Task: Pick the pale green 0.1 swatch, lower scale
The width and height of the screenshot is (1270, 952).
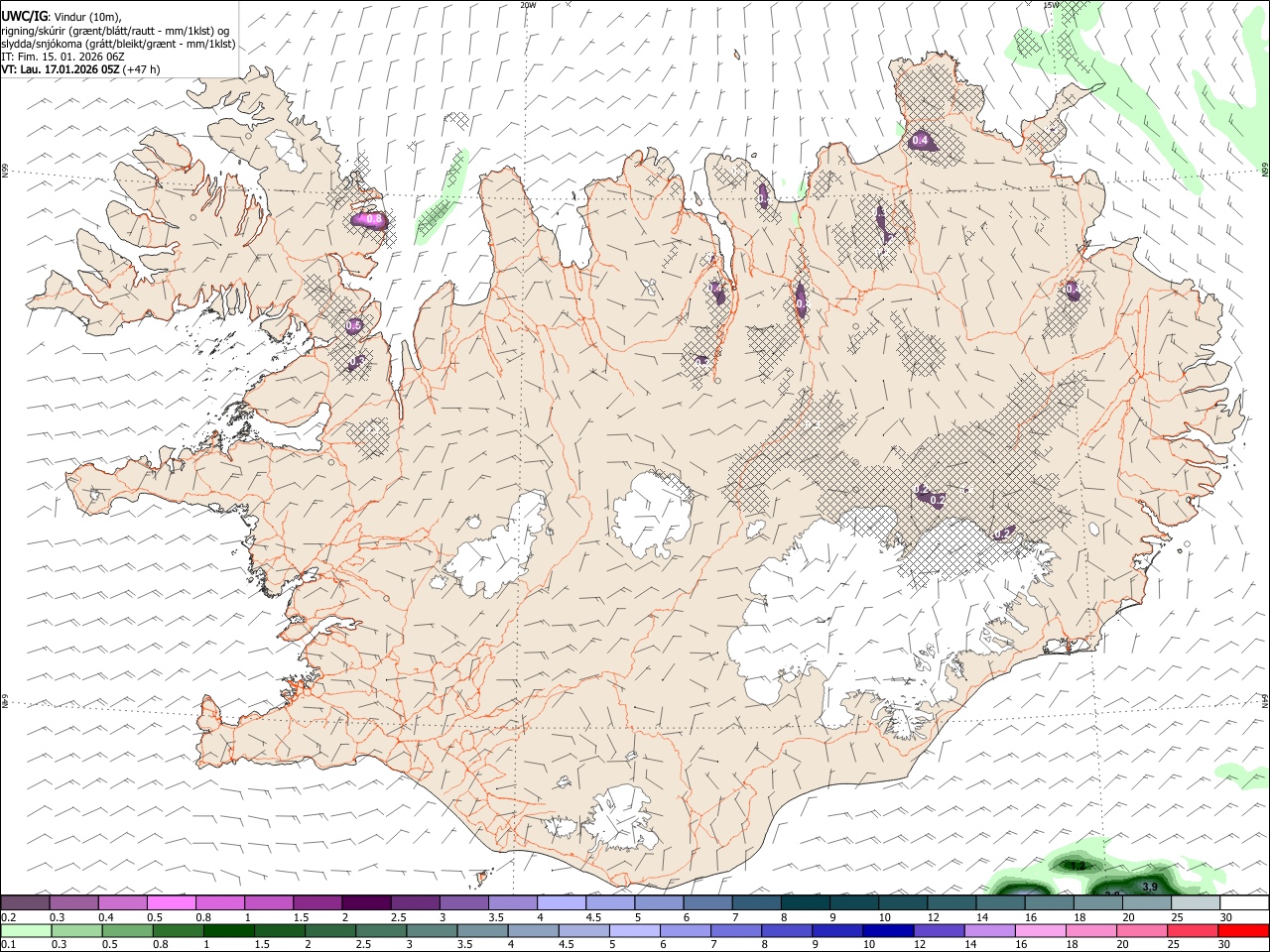Action: pyautogui.click(x=26, y=930)
